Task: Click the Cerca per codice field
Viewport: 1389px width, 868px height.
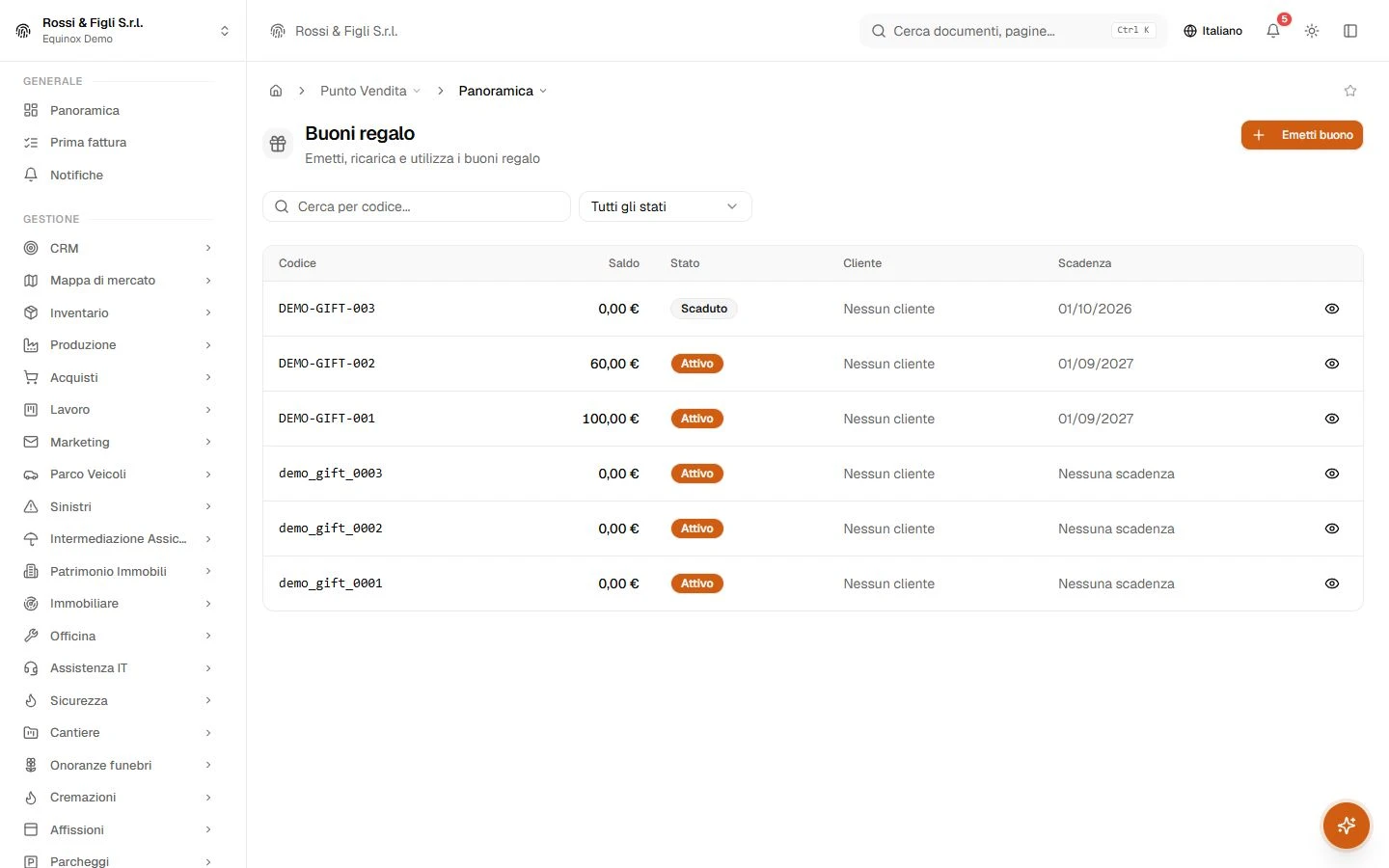Action: pyautogui.click(x=417, y=206)
